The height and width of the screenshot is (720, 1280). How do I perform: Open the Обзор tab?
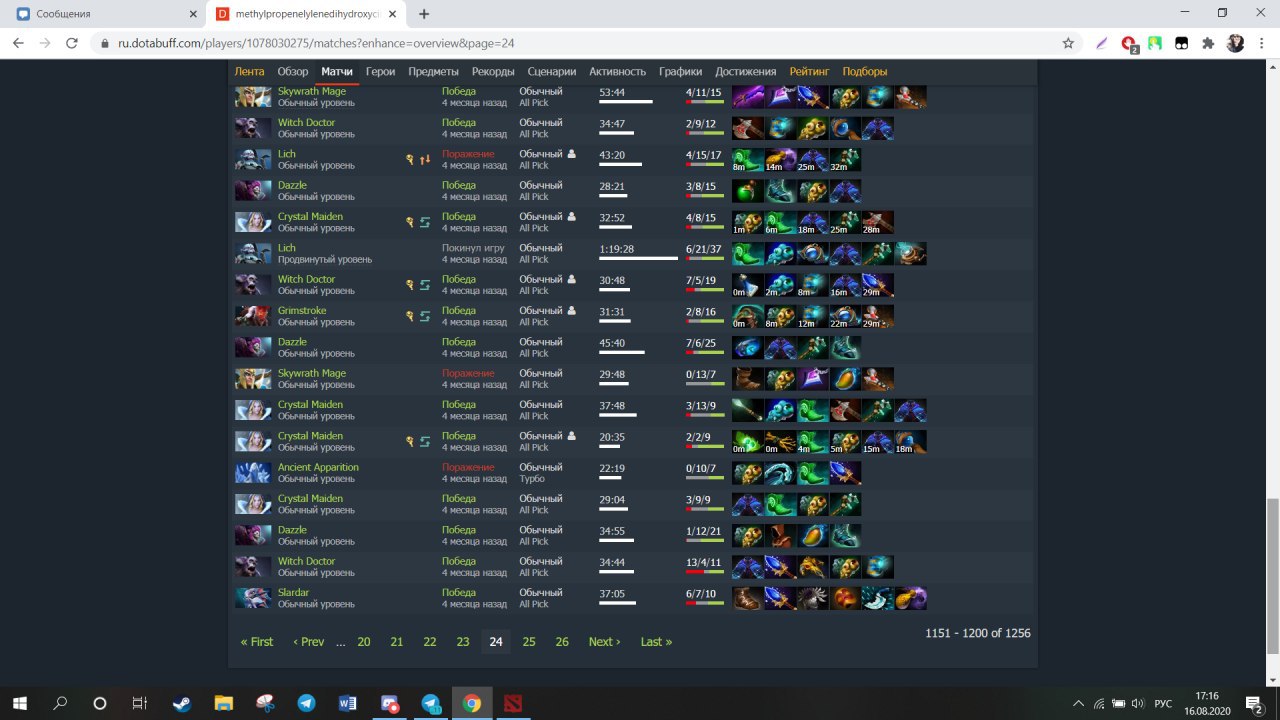(x=293, y=72)
